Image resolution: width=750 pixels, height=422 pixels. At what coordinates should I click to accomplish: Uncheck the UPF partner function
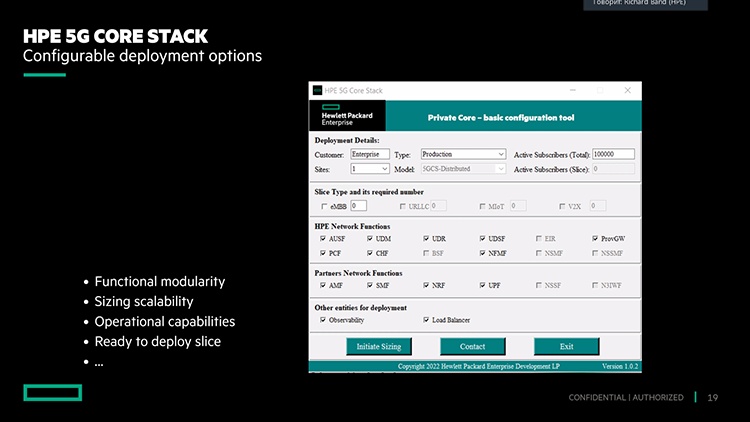(x=482, y=285)
